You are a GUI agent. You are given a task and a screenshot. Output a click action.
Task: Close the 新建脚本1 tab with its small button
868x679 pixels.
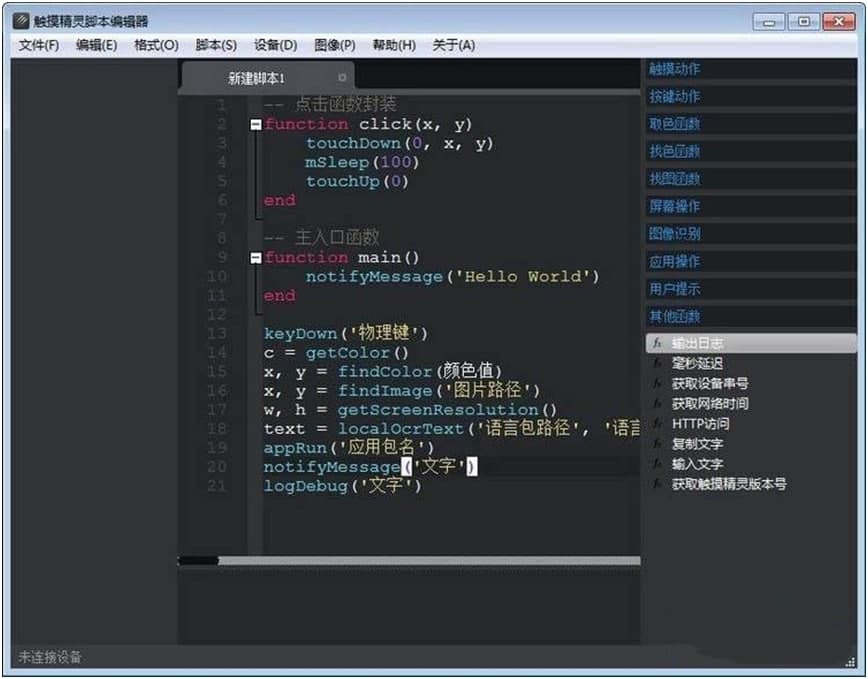pos(342,77)
